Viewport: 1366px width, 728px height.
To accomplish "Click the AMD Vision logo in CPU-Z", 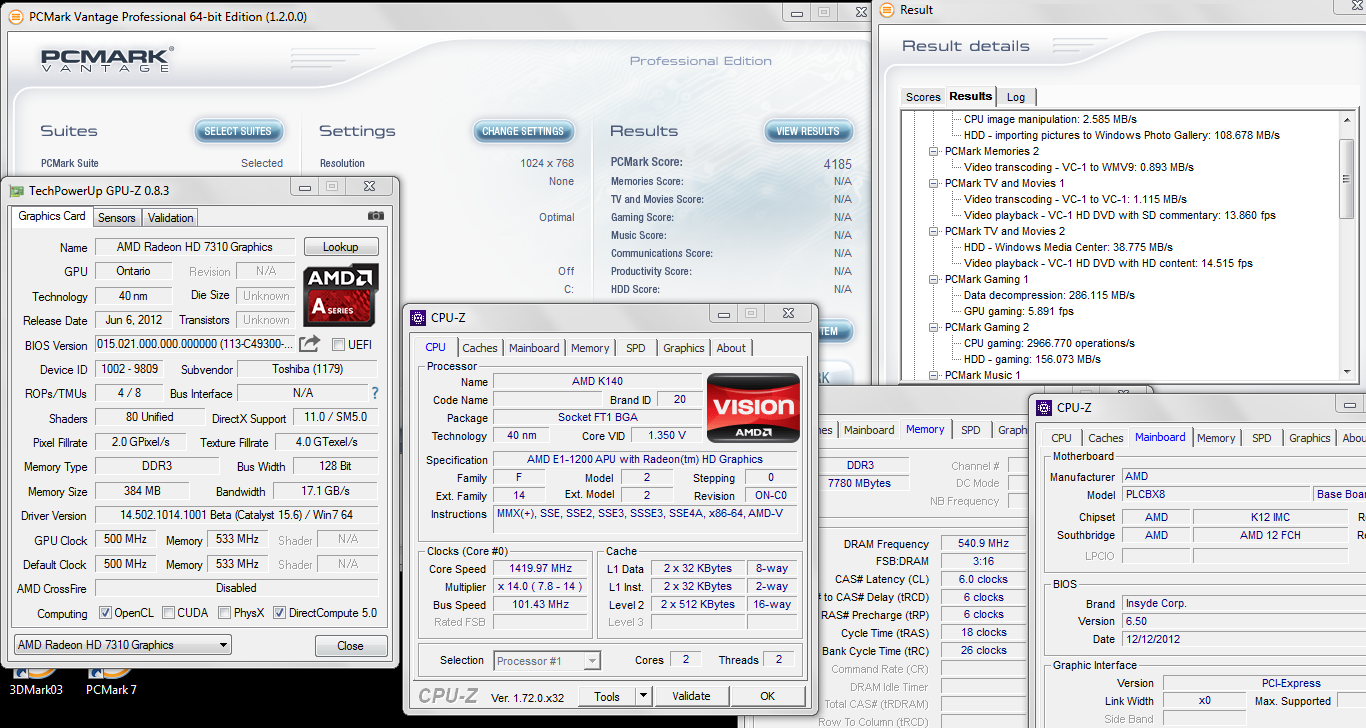I will click(x=753, y=408).
